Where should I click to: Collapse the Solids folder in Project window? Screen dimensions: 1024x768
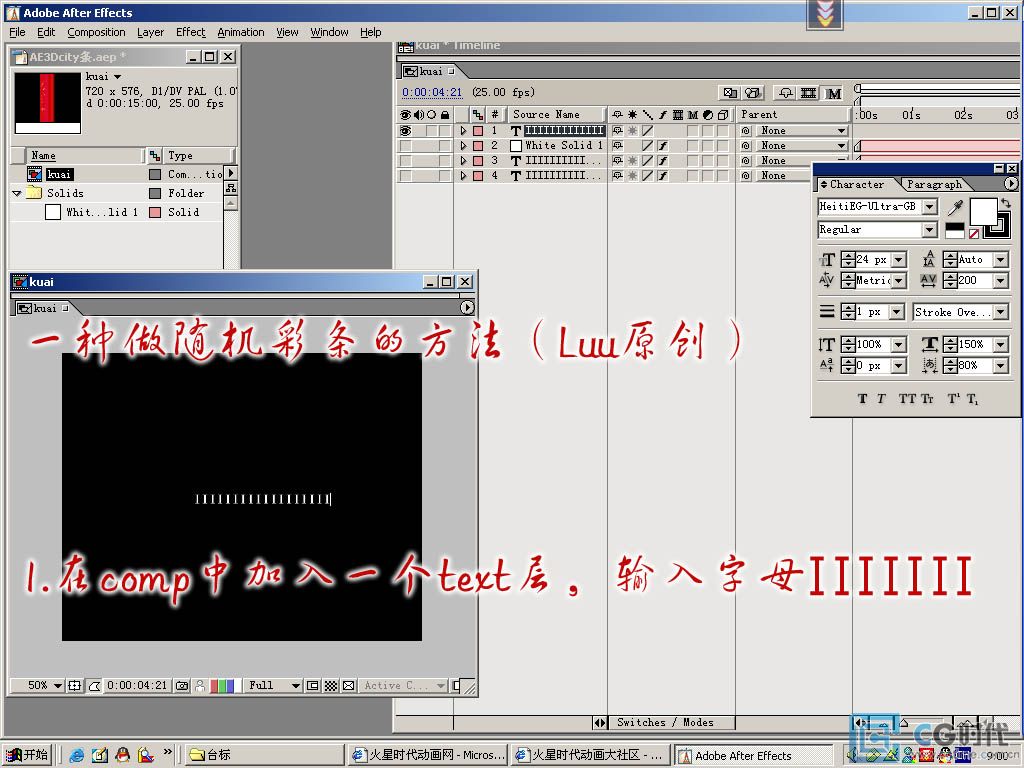[x=17, y=193]
